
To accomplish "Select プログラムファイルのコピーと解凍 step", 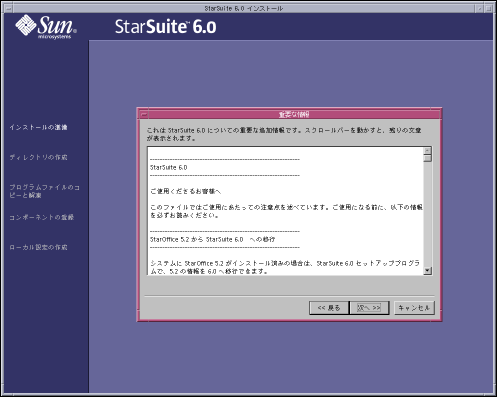I will [x=44, y=191].
